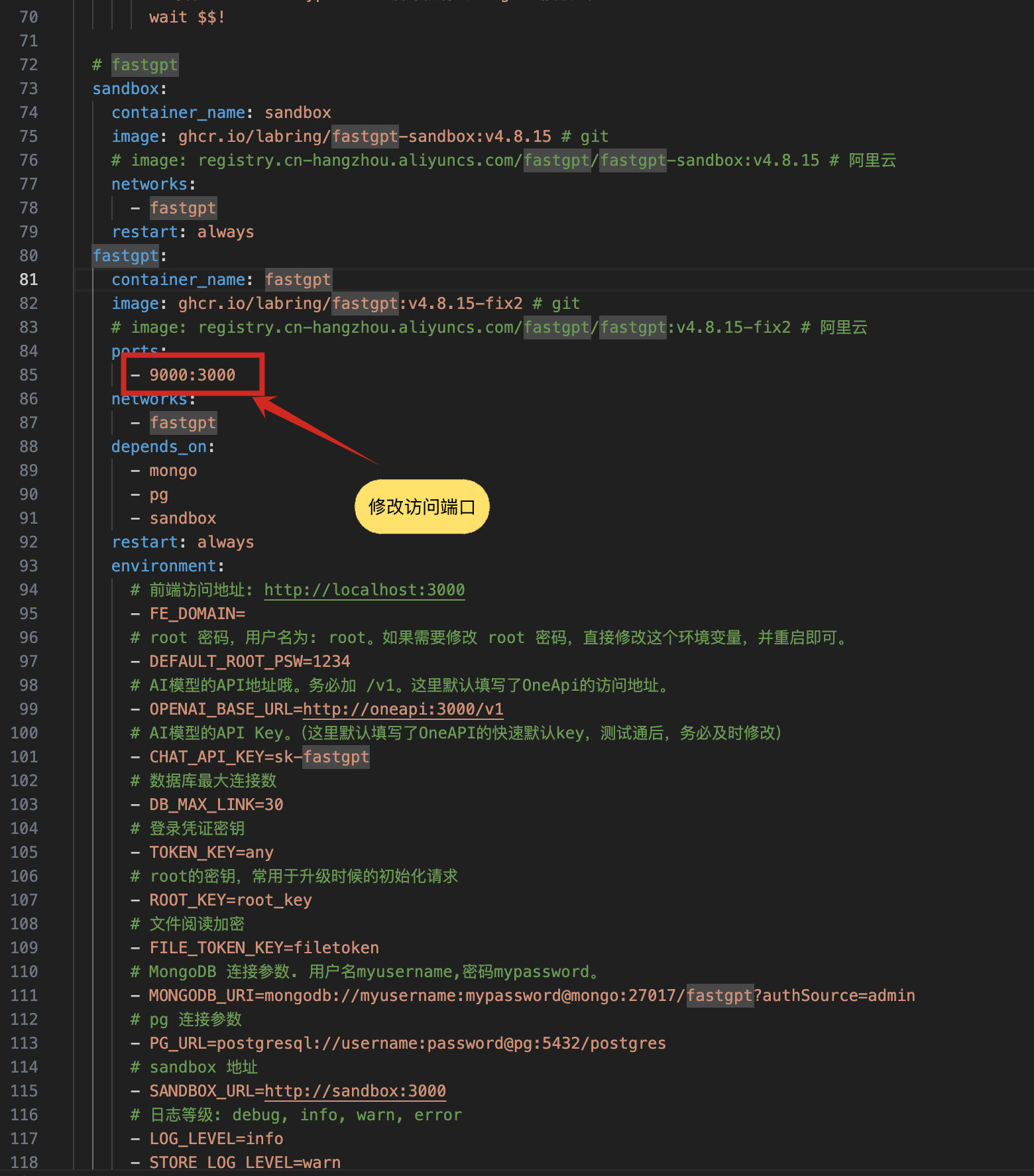Viewport: 1034px width, 1176px height.
Task: Click 'container_name: sandbox' line text
Action: (221, 113)
